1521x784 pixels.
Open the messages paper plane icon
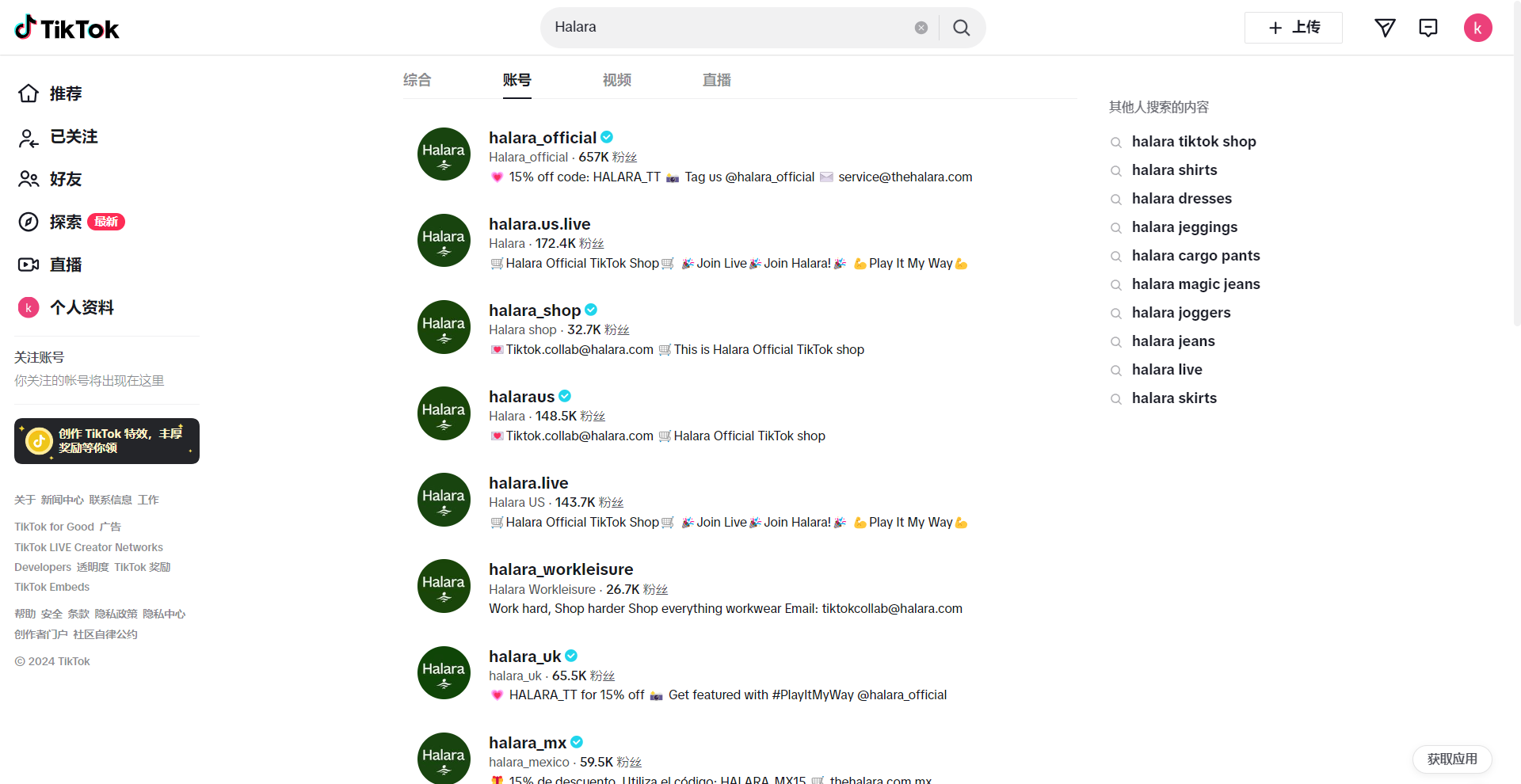pyautogui.click(x=1384, y=28)
